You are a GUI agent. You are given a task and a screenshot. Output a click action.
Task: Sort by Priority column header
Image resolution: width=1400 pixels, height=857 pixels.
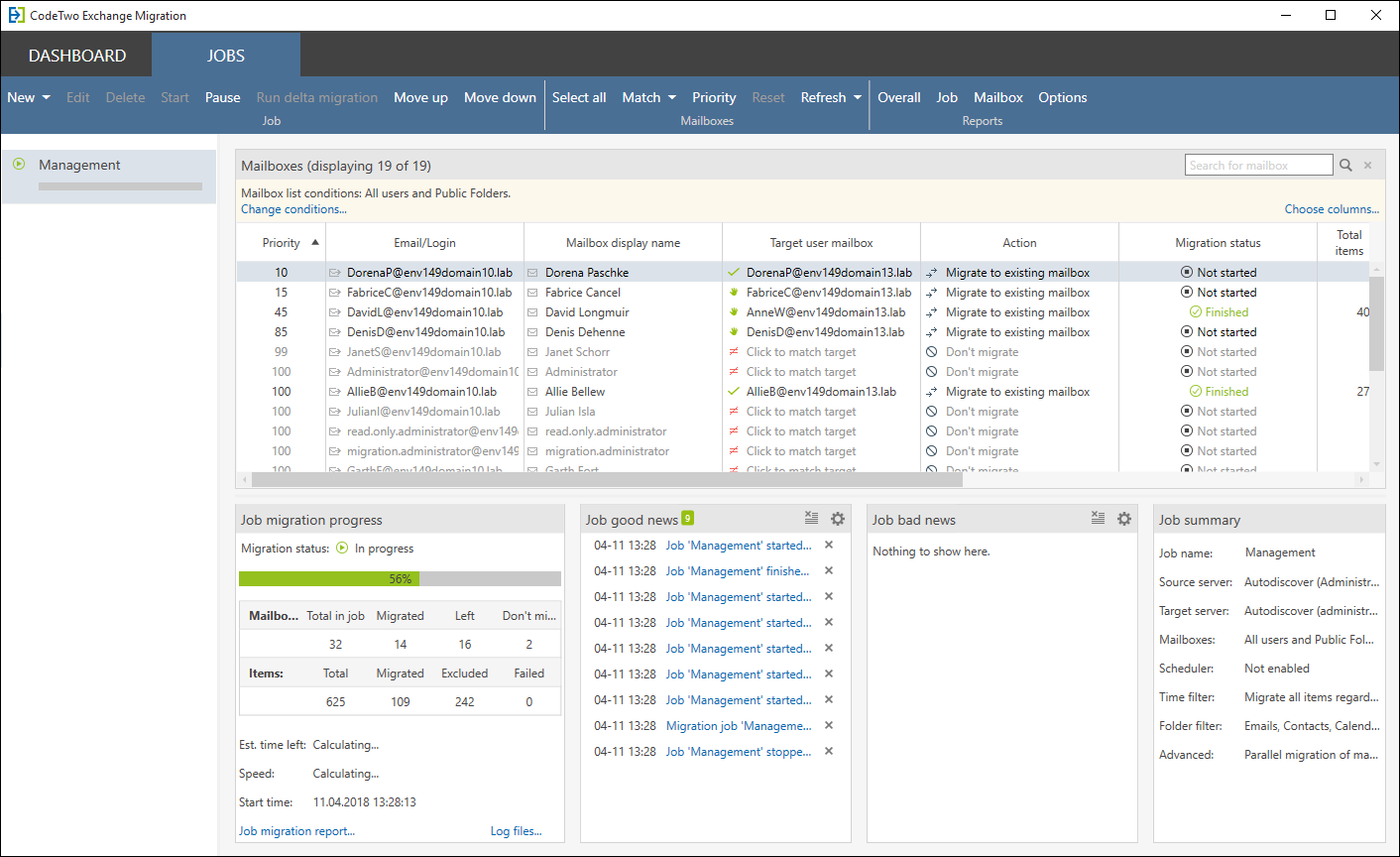[x=282, y=243]
